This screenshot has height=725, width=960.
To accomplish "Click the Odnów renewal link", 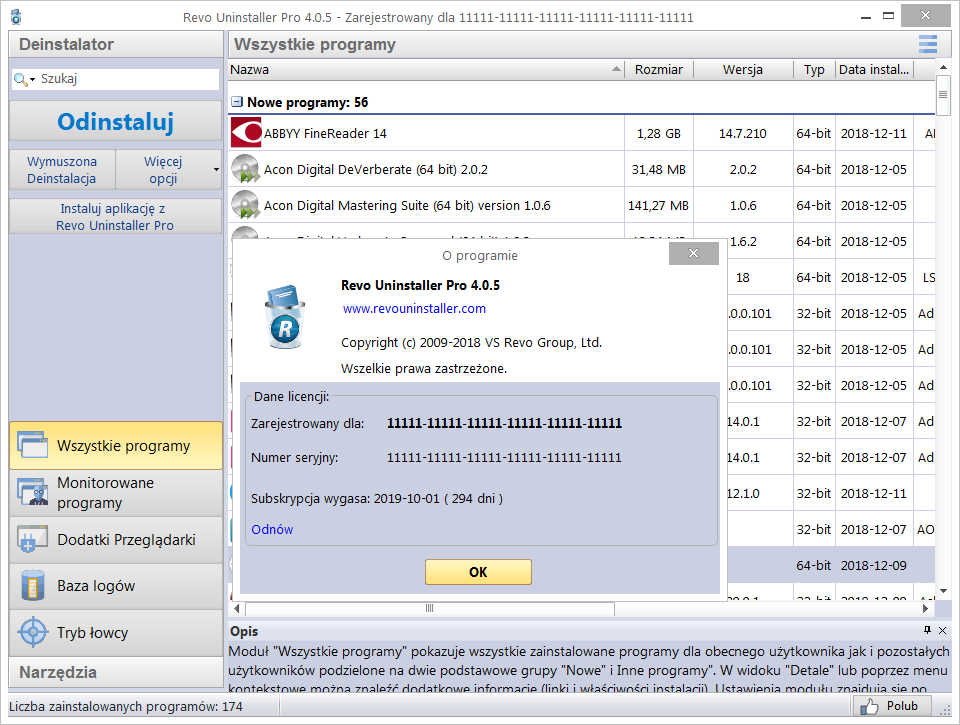I will tap(272, 529).
